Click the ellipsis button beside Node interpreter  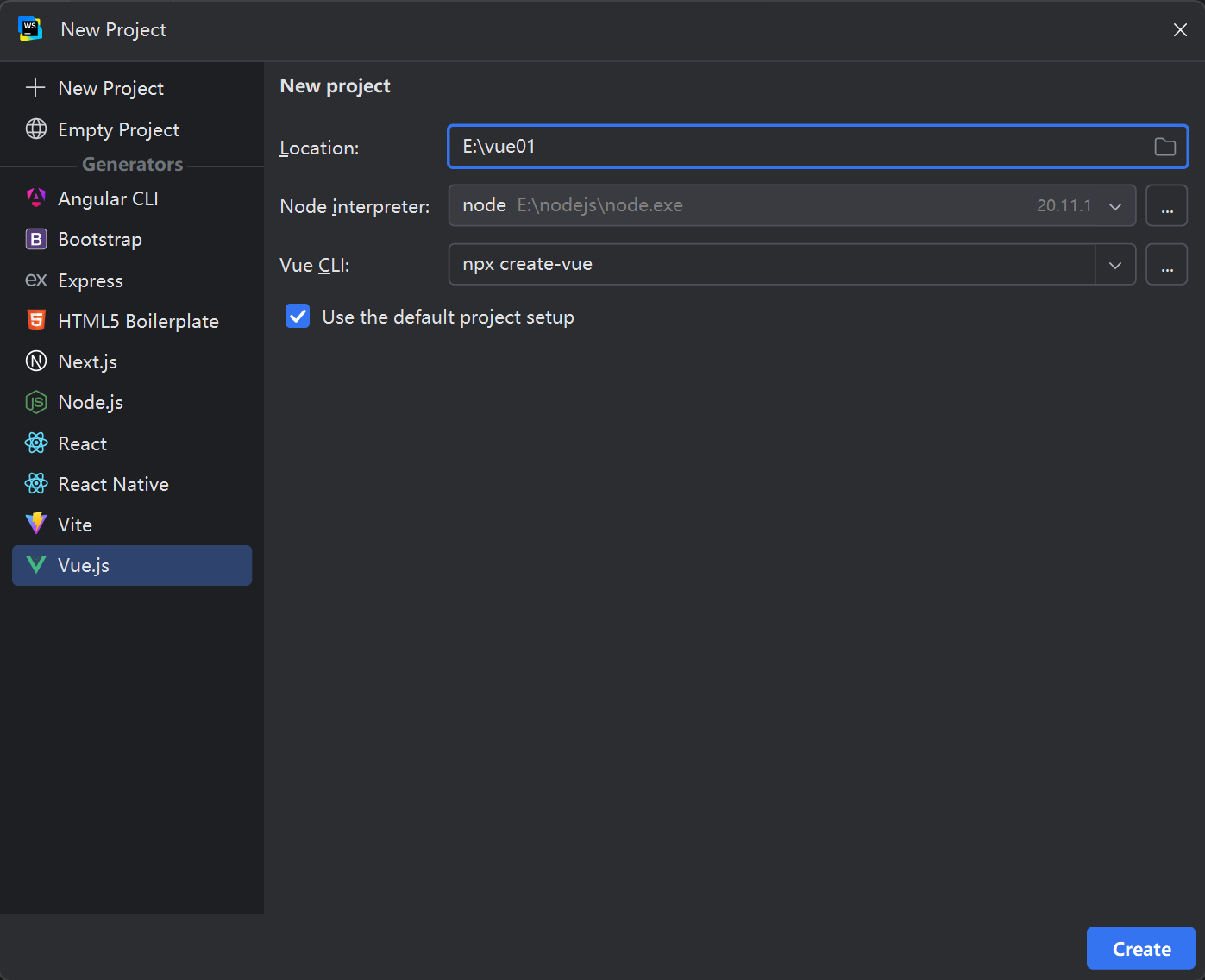1166,206
